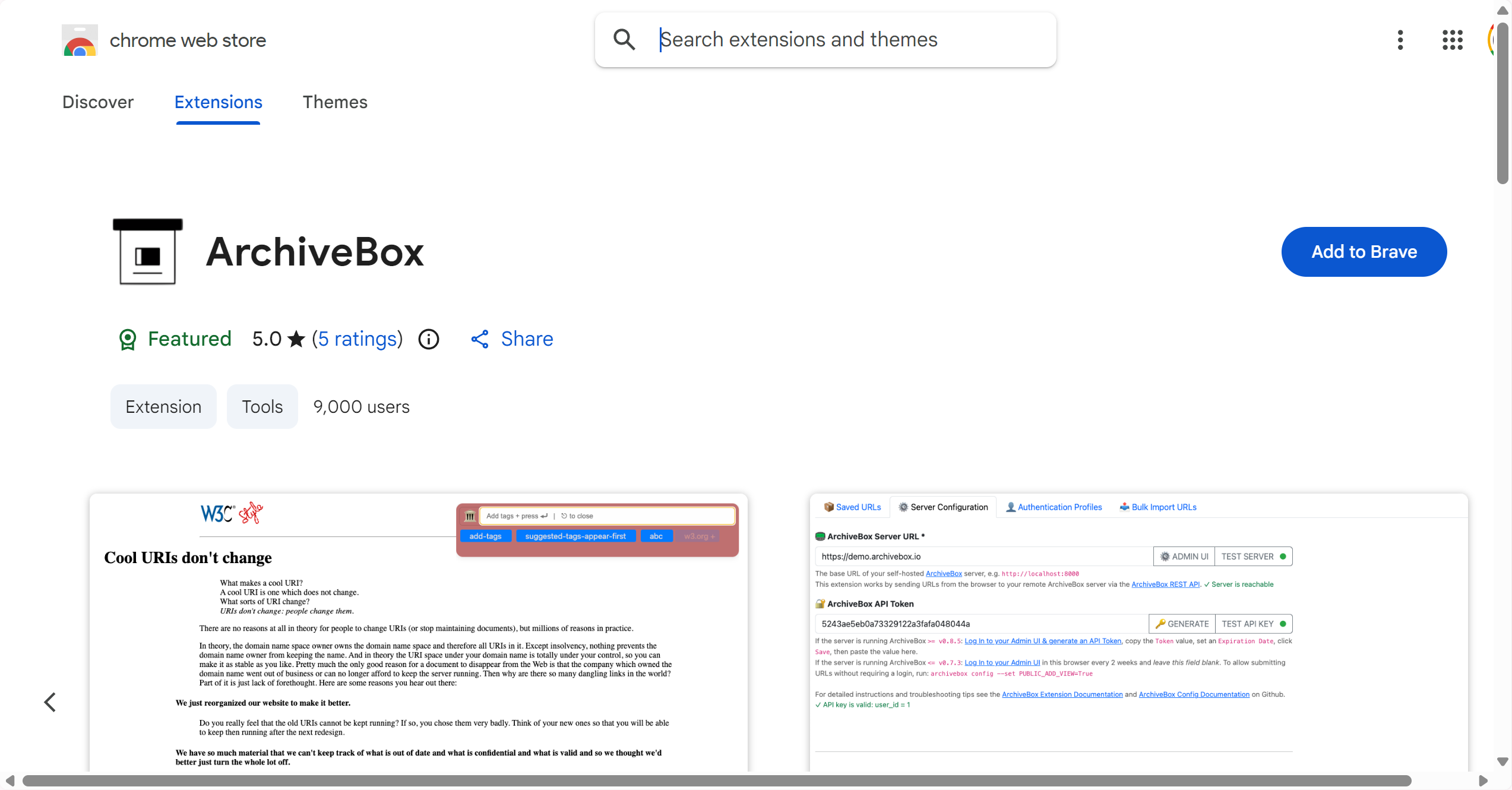Screen dimensions: 1512x790
Task: Open the 5 ratings link
Action: click(358, 339)
